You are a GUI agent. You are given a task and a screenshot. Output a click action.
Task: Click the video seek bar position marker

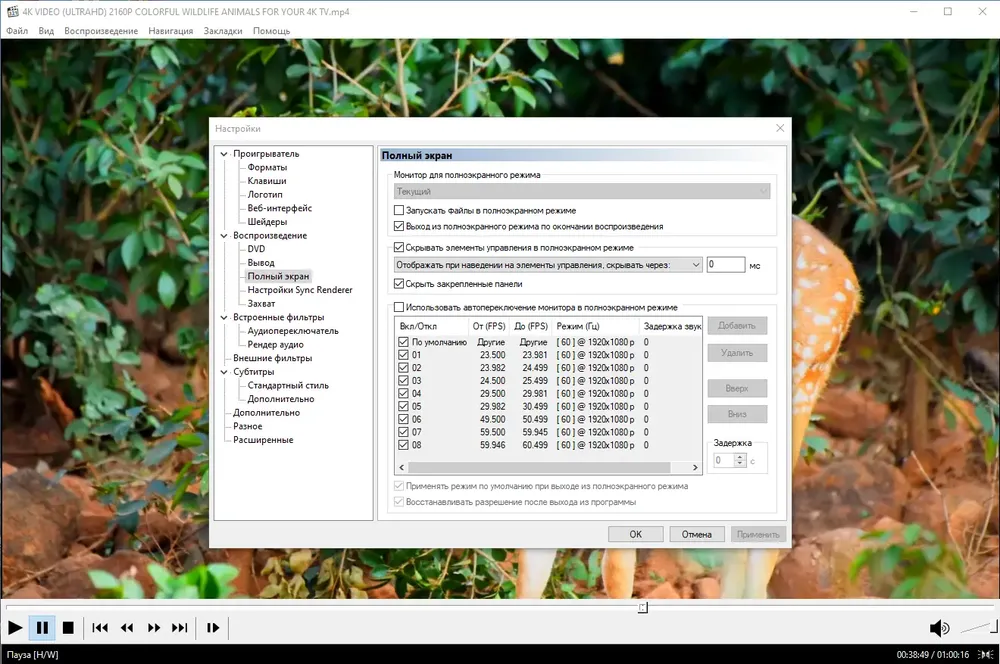tap(643, 607)
